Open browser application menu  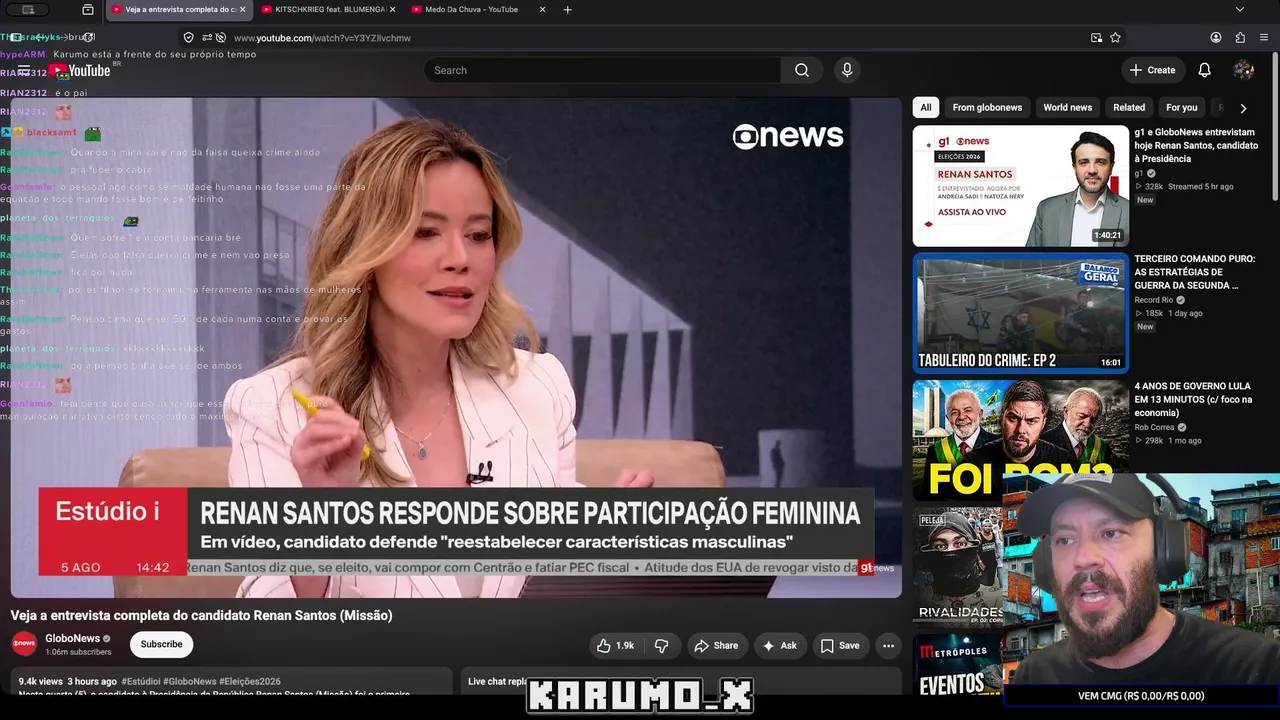coord(1264,38)
